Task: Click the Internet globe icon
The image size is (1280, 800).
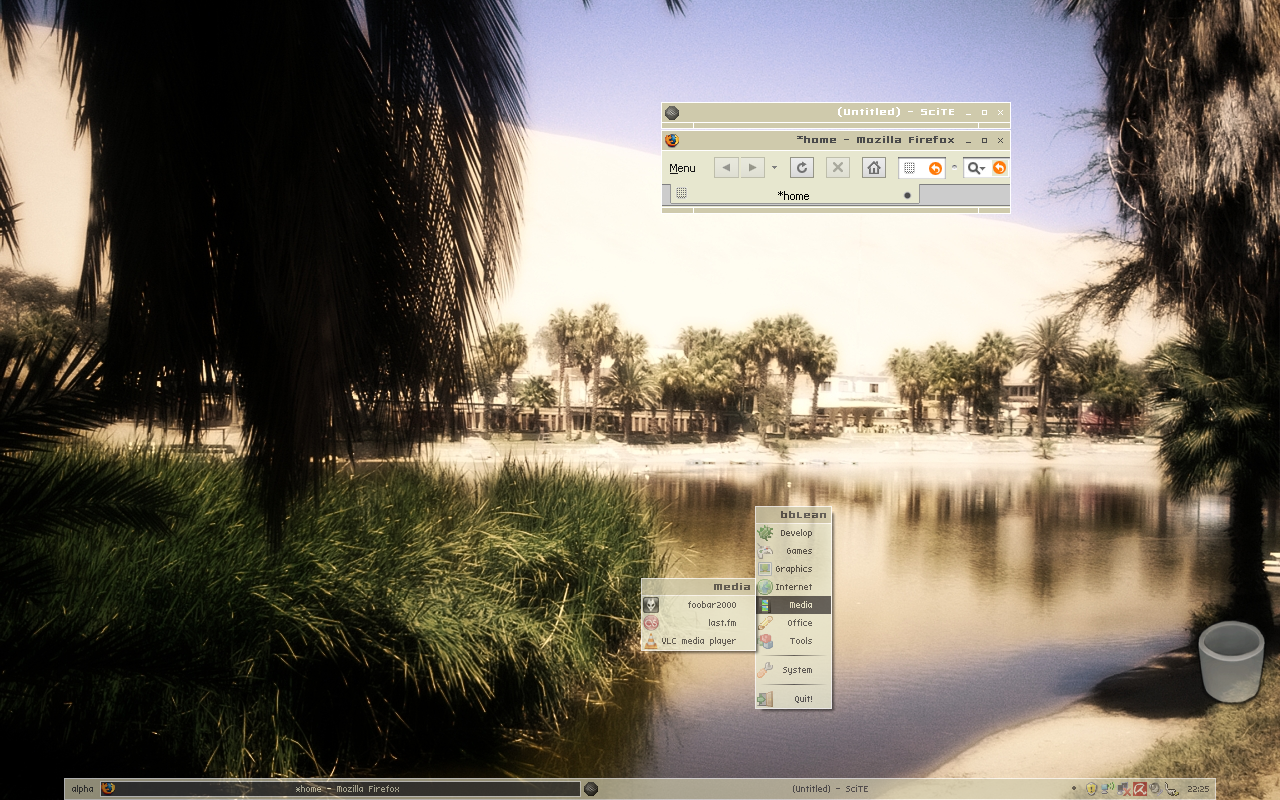Action: (x=765, y=587)
